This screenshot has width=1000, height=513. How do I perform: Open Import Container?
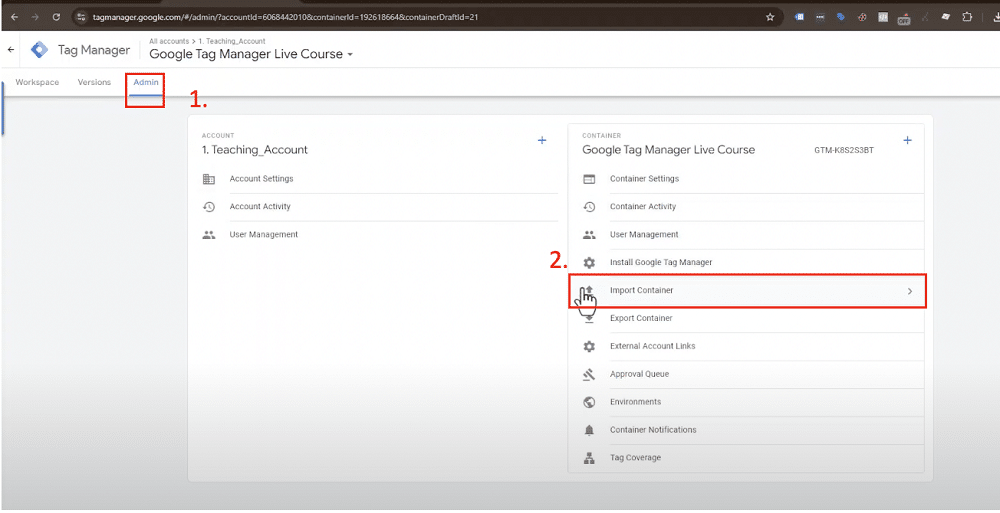pos(747,291)
